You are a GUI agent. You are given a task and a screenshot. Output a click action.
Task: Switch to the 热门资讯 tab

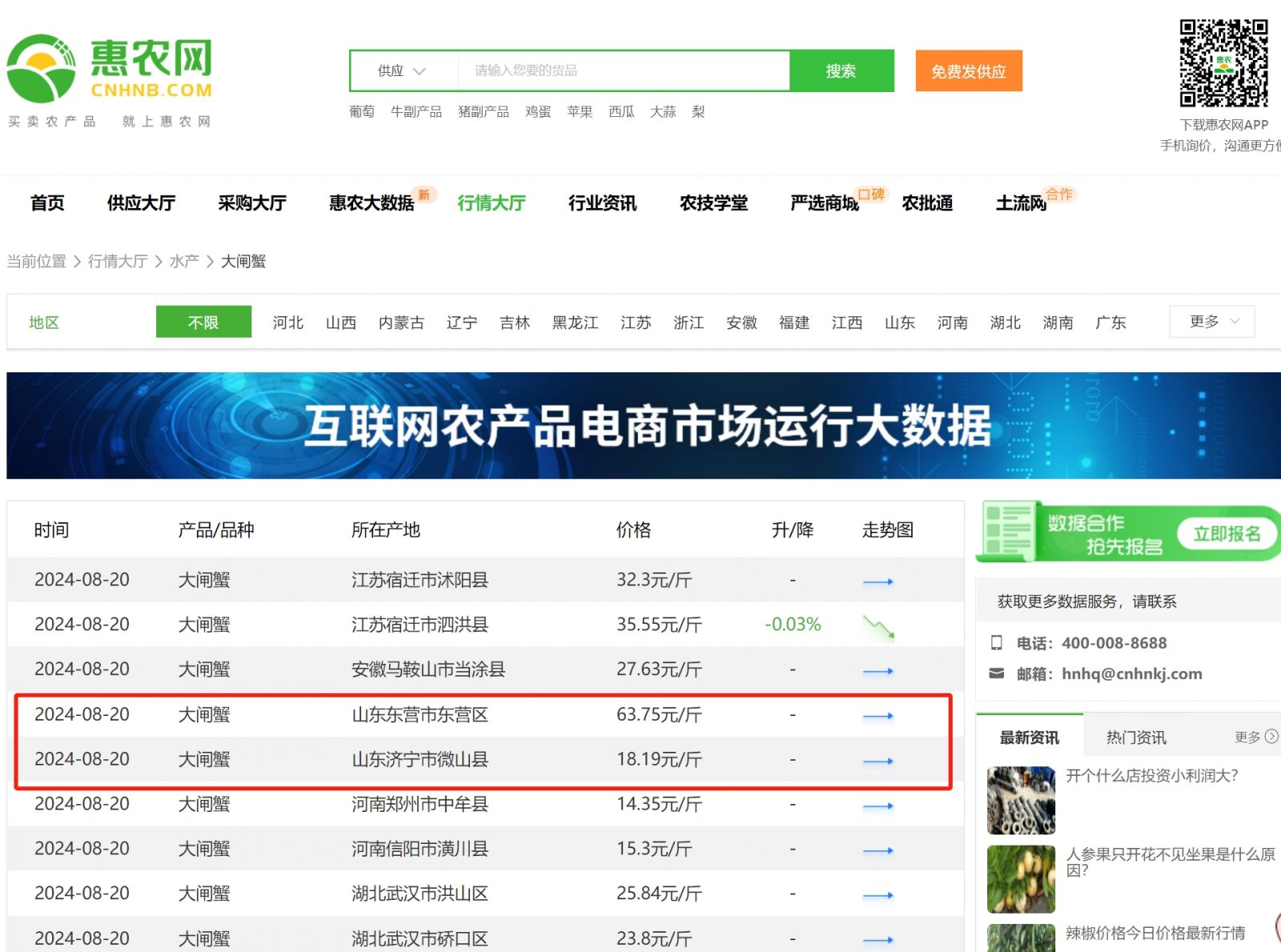[x=1136, y=737]
